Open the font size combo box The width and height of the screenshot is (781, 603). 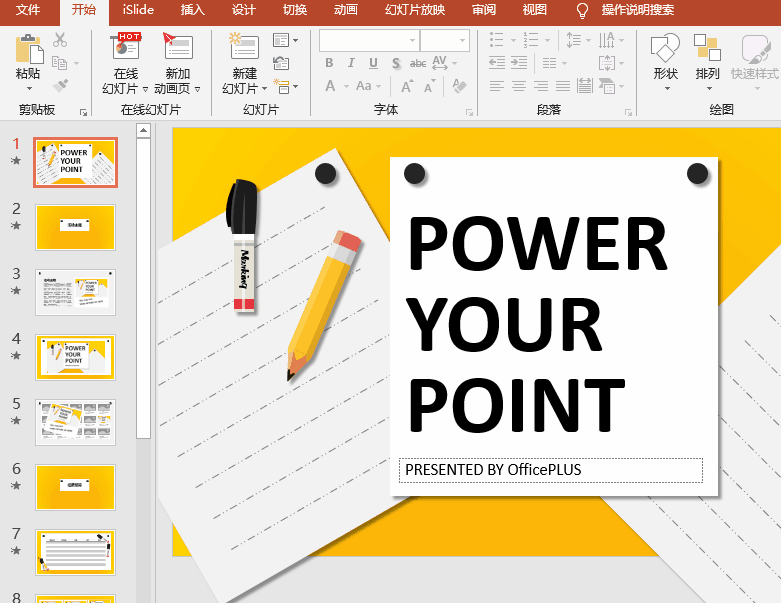click(445, 40)
